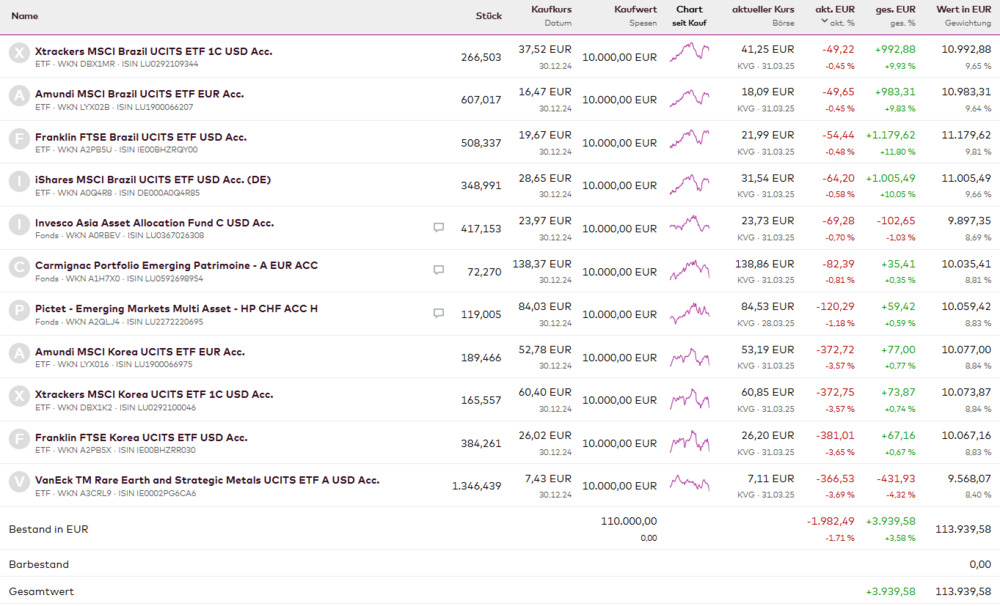Open the comment icon on Carmignac Portfolio row
Image resolution: width=1000 pixels, height=606 pixels.
coord(438,270)
